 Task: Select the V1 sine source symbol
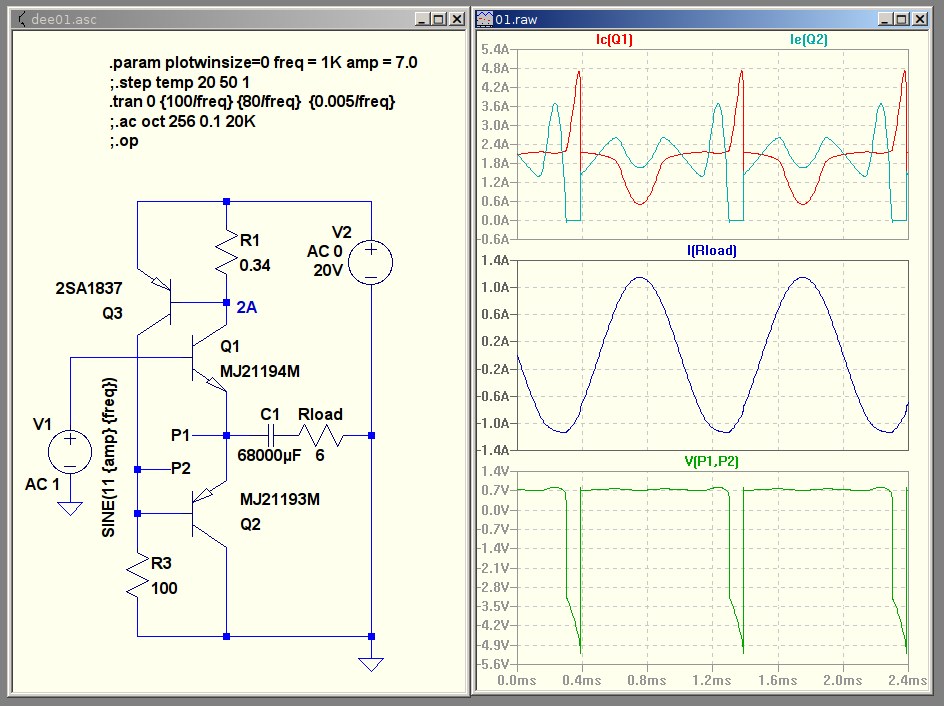pyautogui.click(x=70, y=451)
